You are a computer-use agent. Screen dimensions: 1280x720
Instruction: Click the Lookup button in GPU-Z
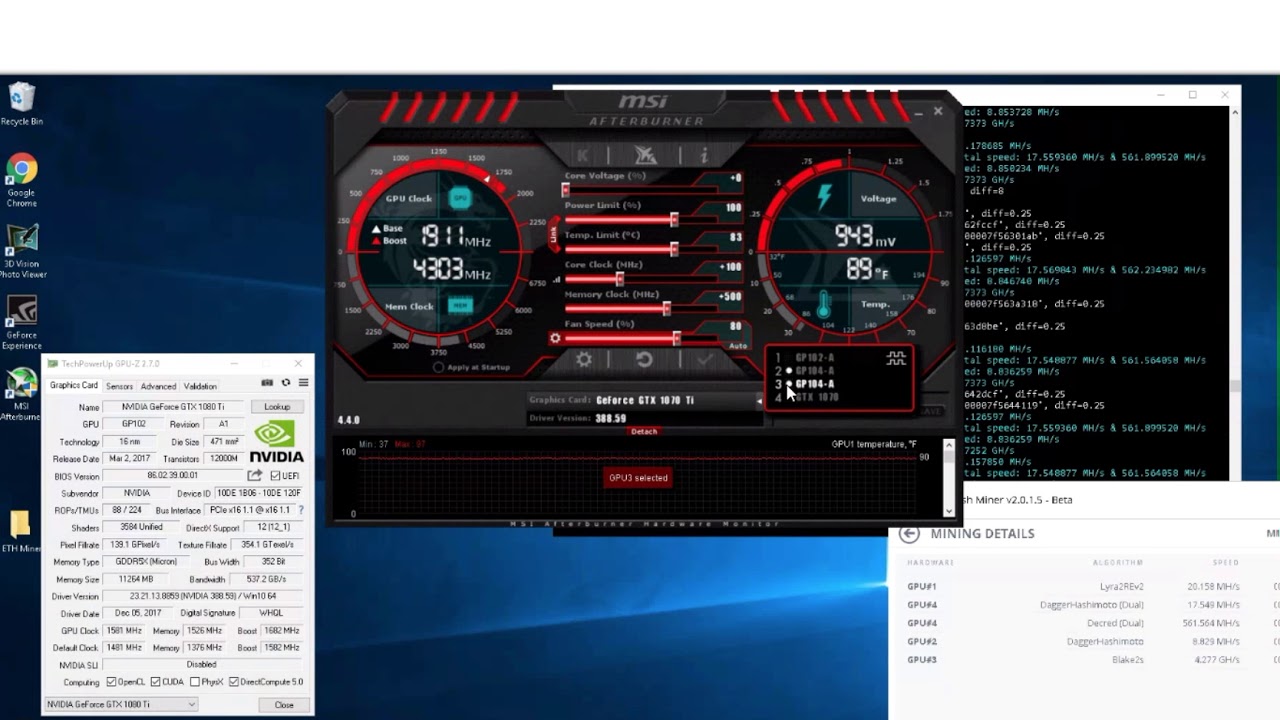[277, 407]
